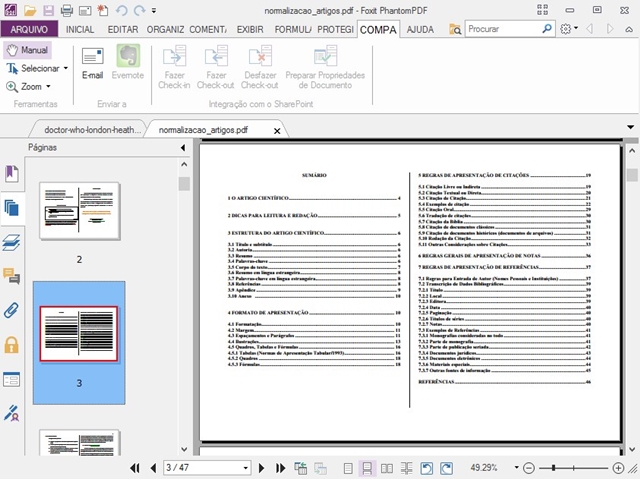
Task: Redo the last action
Action: (x=140, y=10)
